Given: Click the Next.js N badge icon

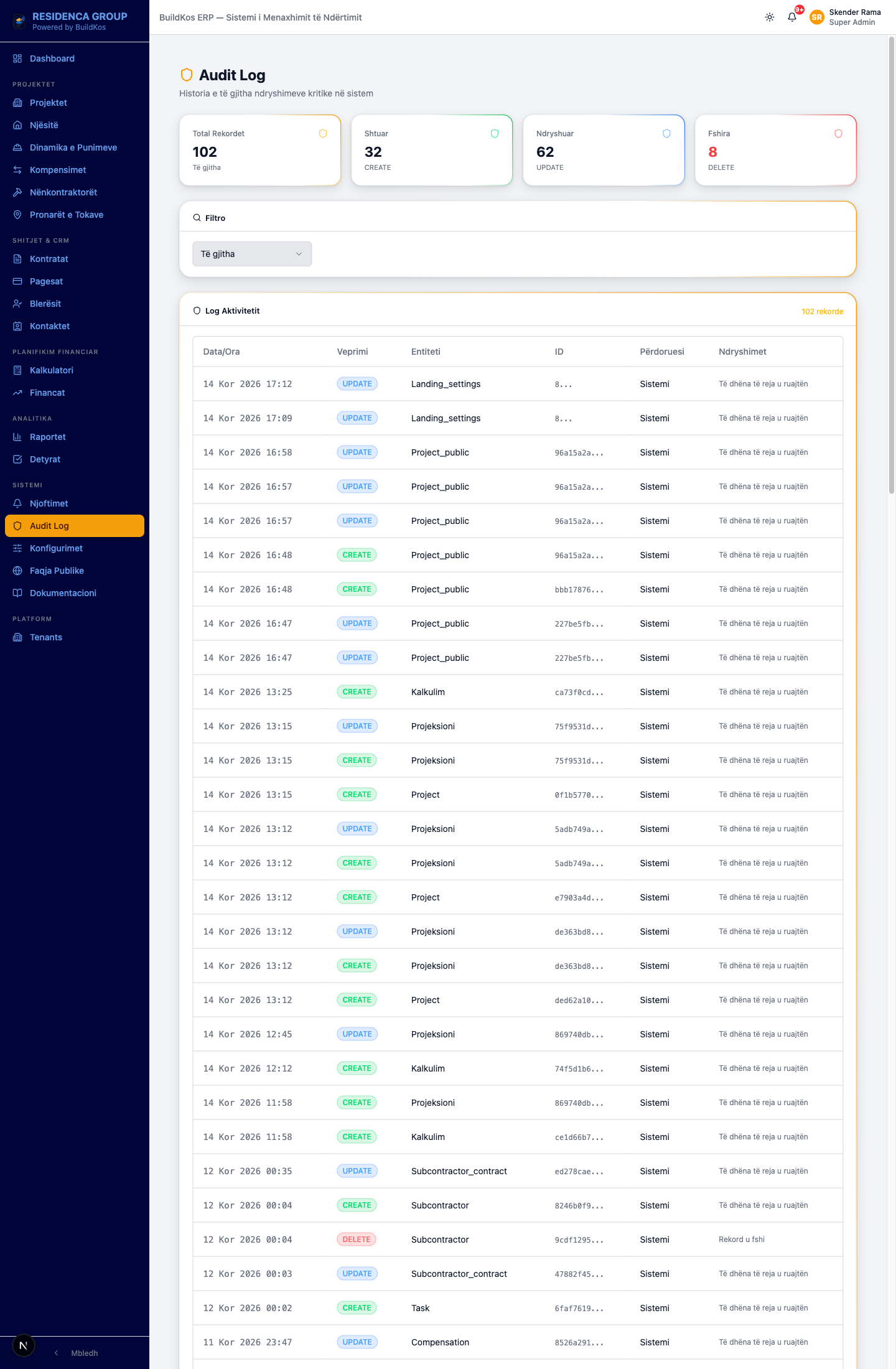Looking at the screenshot, I should click(x=24, y=1345).
